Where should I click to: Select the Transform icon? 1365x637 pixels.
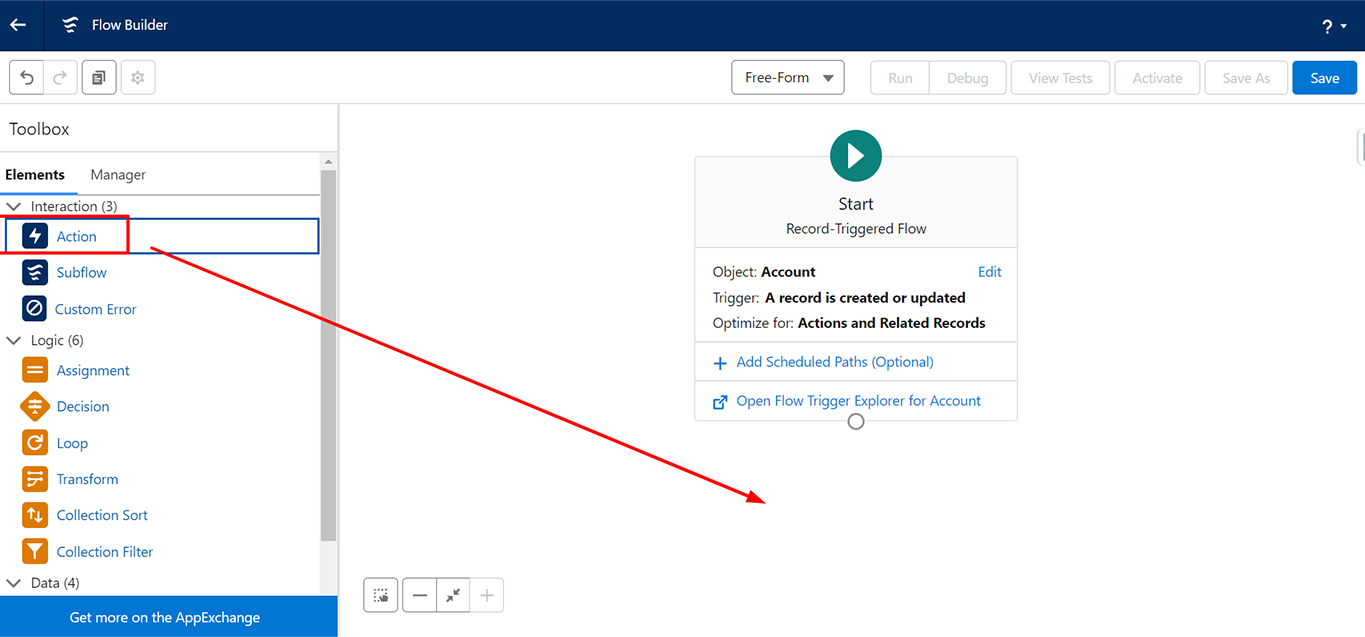pyautogui.click(x=35, y=478)
